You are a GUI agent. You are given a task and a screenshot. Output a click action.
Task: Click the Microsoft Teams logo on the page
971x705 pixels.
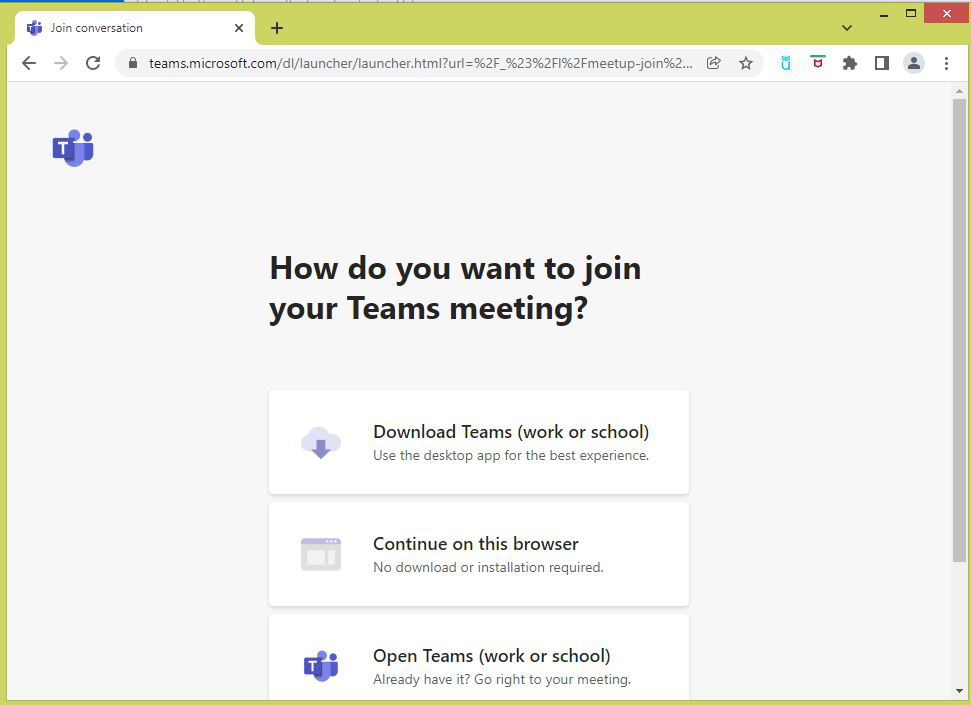pyautogui.click(x=73, y=148)
